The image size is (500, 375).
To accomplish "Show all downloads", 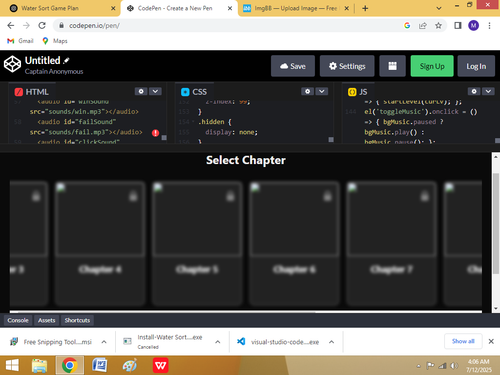I will click(x=463, y=341).
